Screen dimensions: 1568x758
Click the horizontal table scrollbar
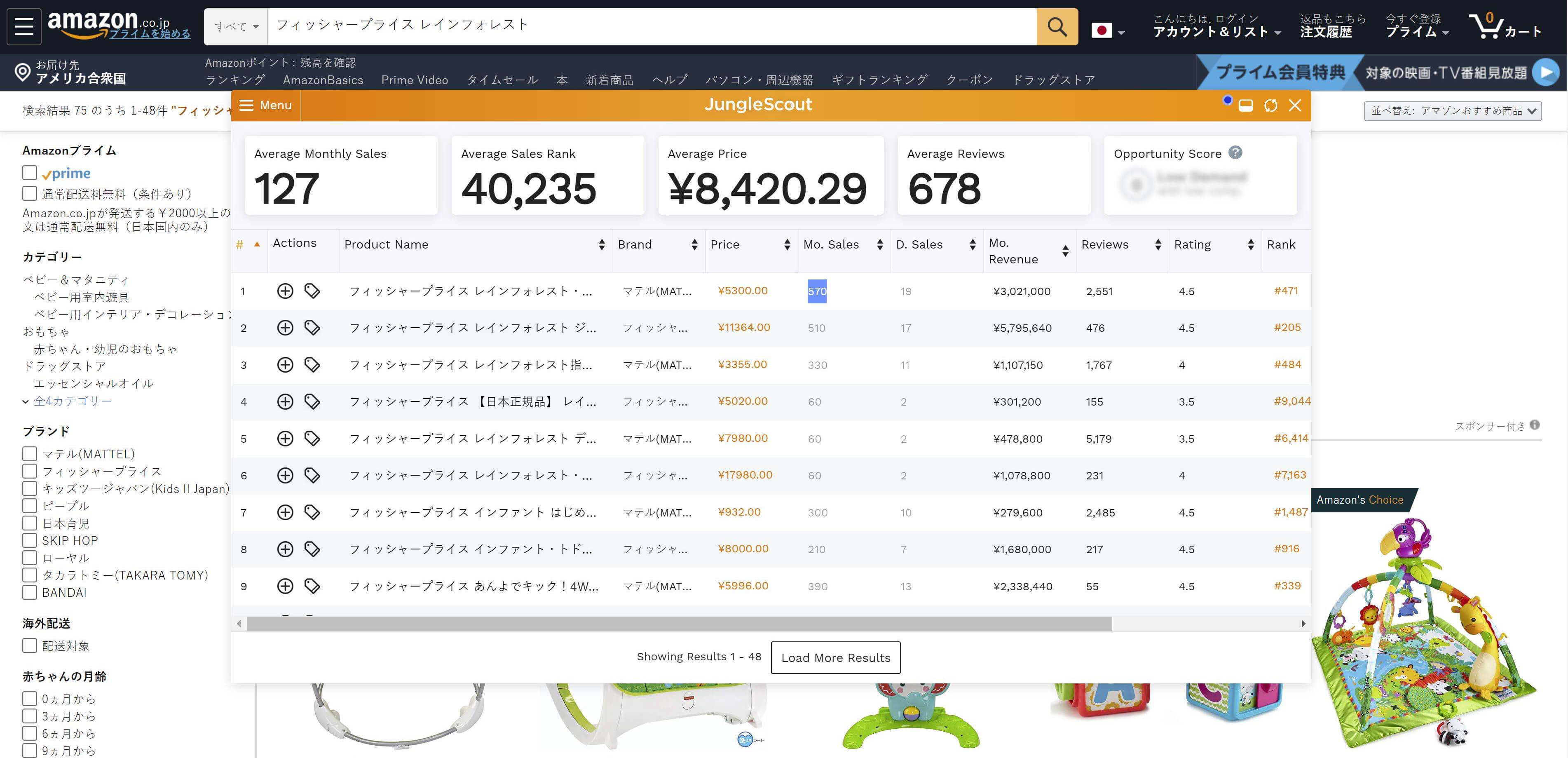pos(679,624)
